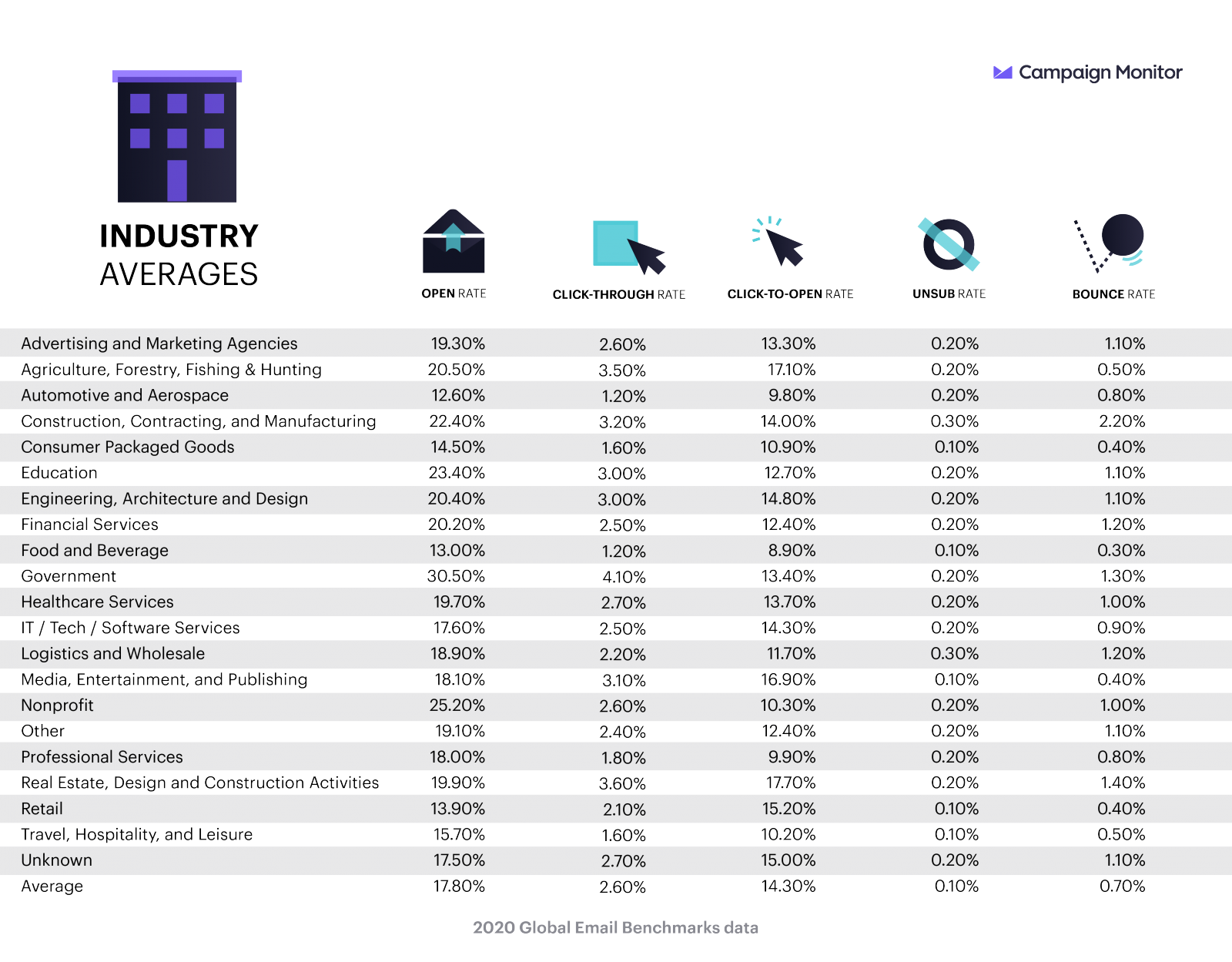Image resolution: width=1232 pixels, height=962 pixels.
Task: Click Government click-through rate 4.10%
Action: point(624,577)
